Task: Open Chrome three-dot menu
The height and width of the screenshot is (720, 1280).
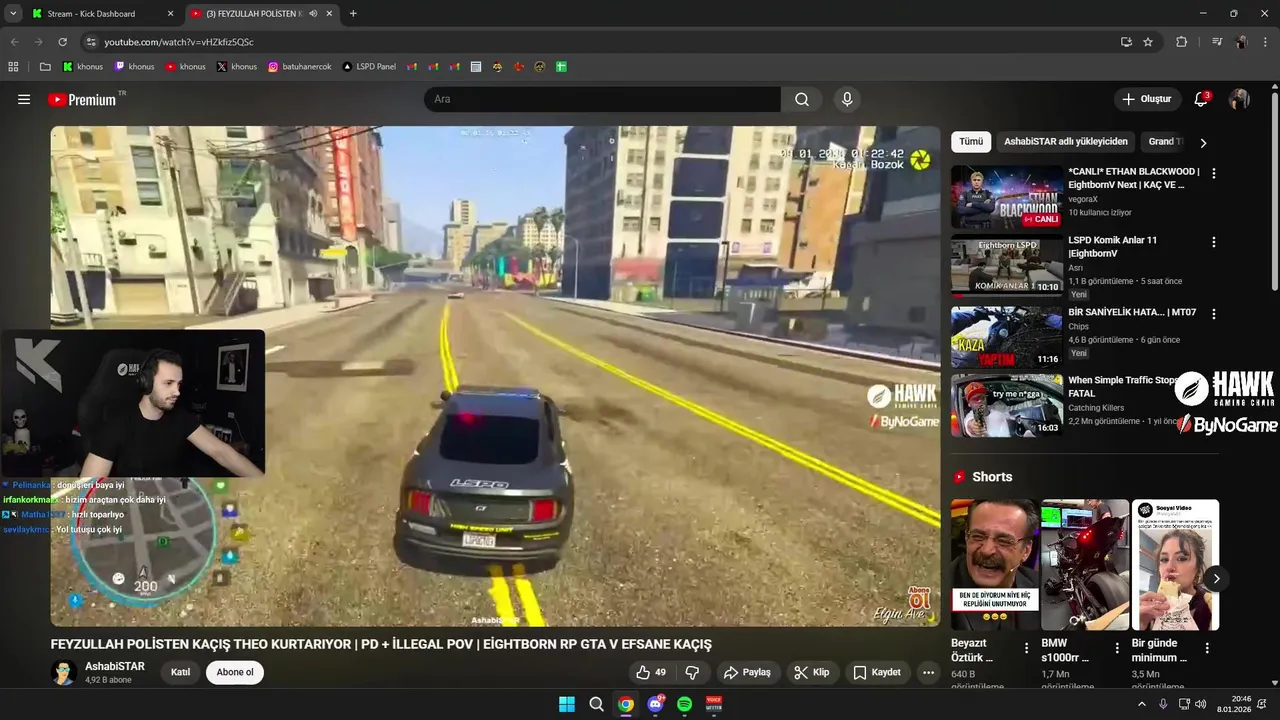Action: click(x=1265, y=42)
